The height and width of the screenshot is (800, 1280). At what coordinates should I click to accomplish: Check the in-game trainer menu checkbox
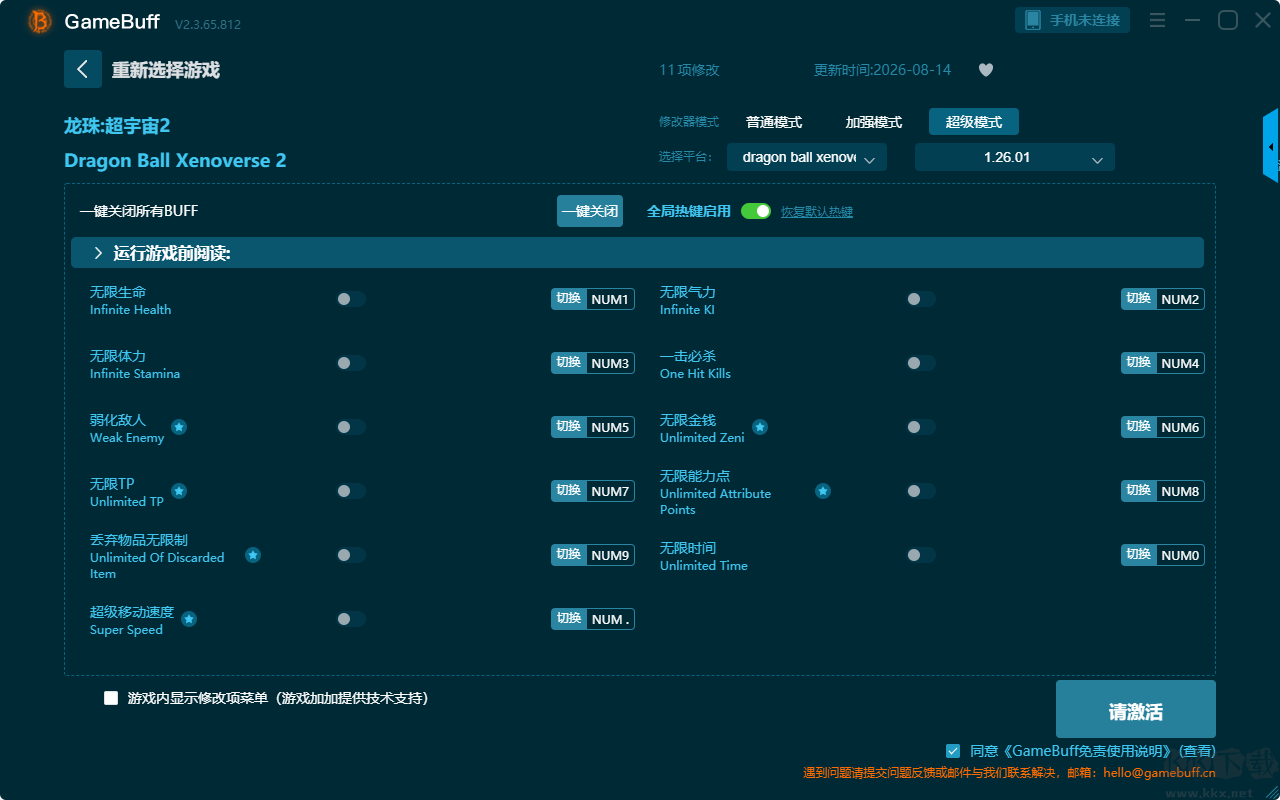(x=111, y=698)
